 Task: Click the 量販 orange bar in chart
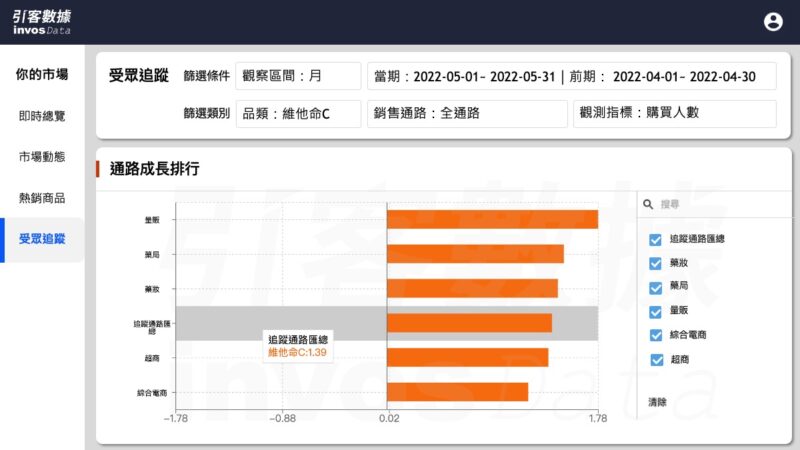tap(492, 220)
